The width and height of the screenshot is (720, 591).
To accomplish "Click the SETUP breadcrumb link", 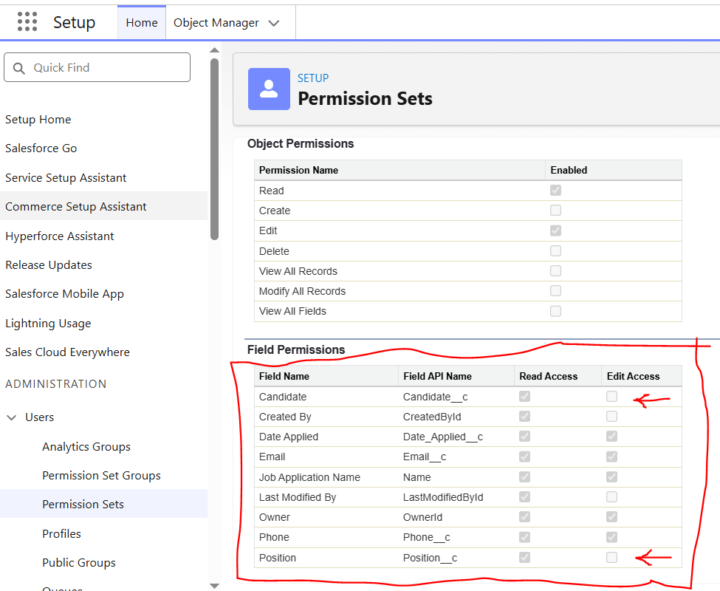I will pyautogui.click(x=313, y=78).
